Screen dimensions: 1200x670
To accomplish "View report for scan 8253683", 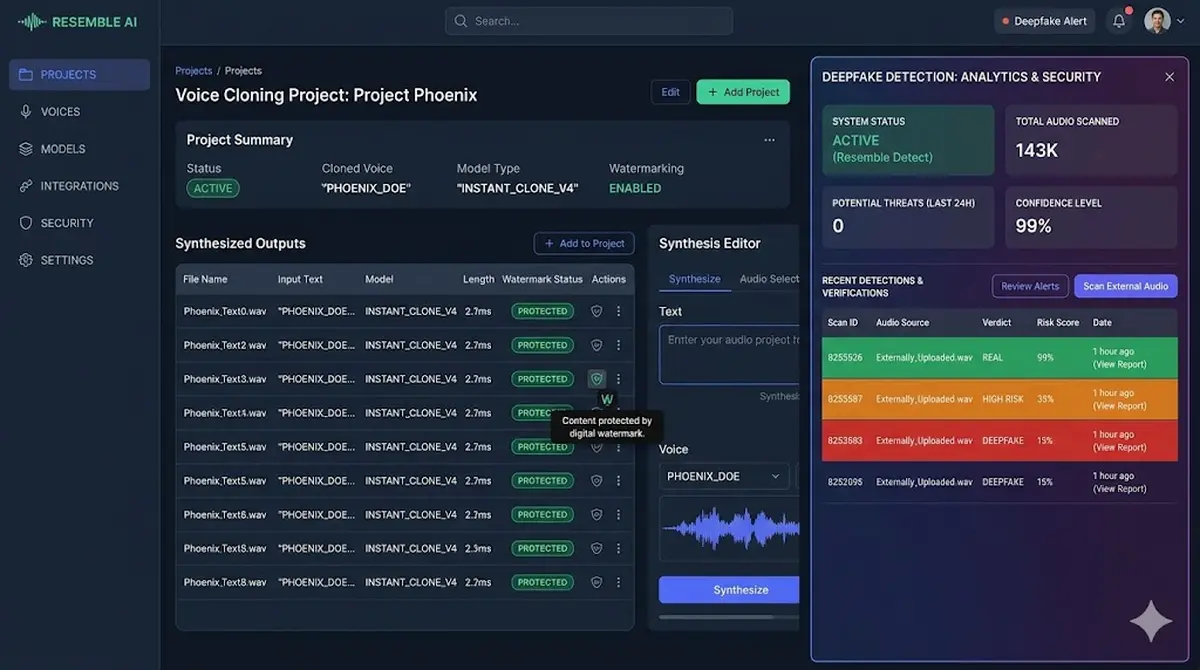I will 1119,447.
